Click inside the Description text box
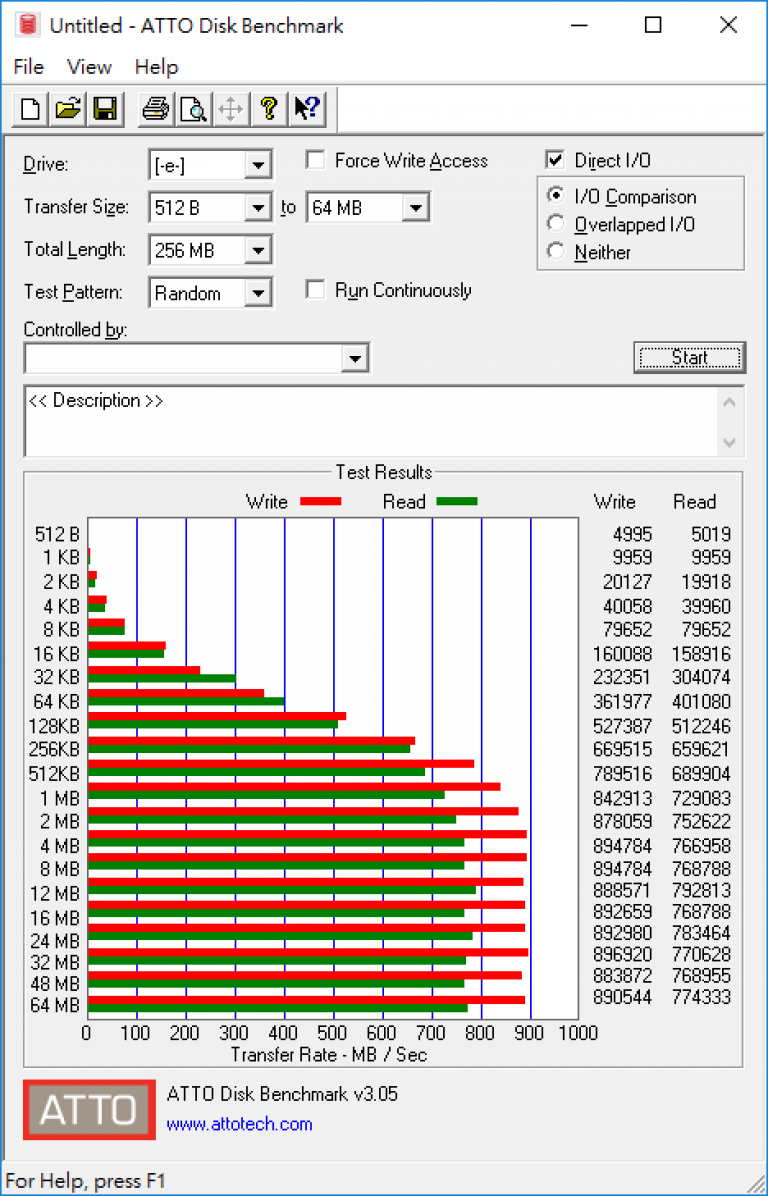The width and height of the screenshot is (768, 1196). [372, 421]
